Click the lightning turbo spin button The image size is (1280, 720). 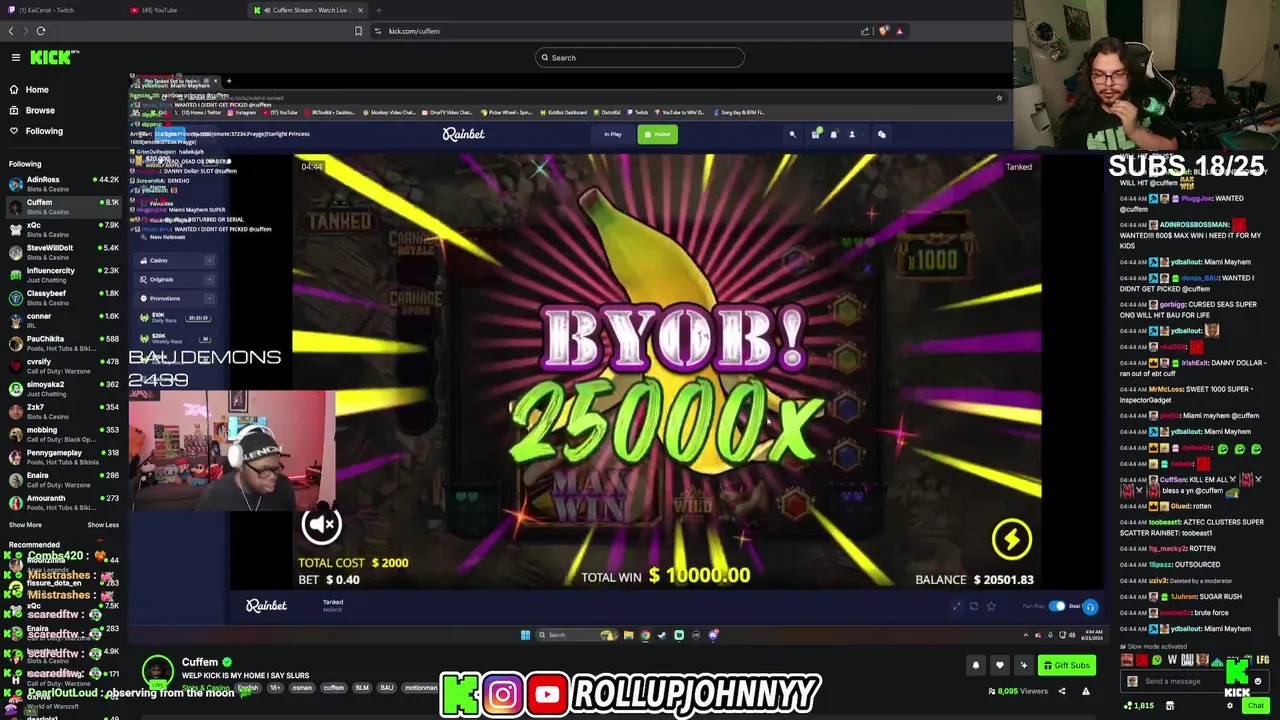[x=1011, y=540]
